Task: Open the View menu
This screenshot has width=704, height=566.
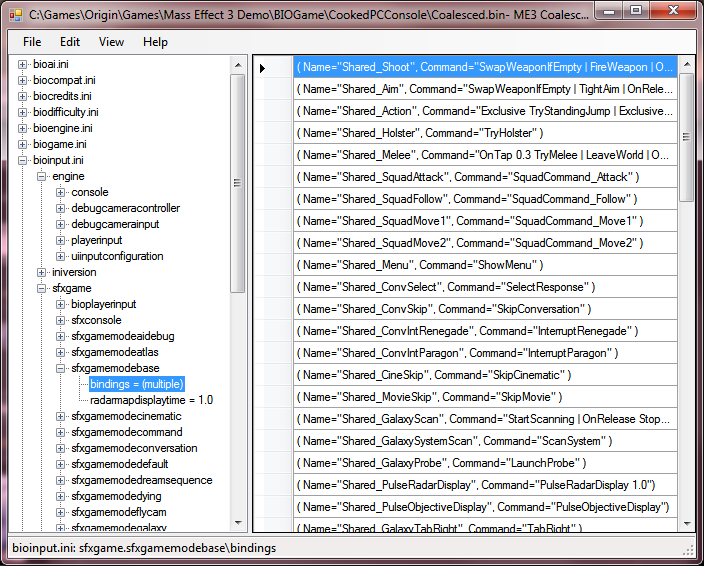Action: 111,42
